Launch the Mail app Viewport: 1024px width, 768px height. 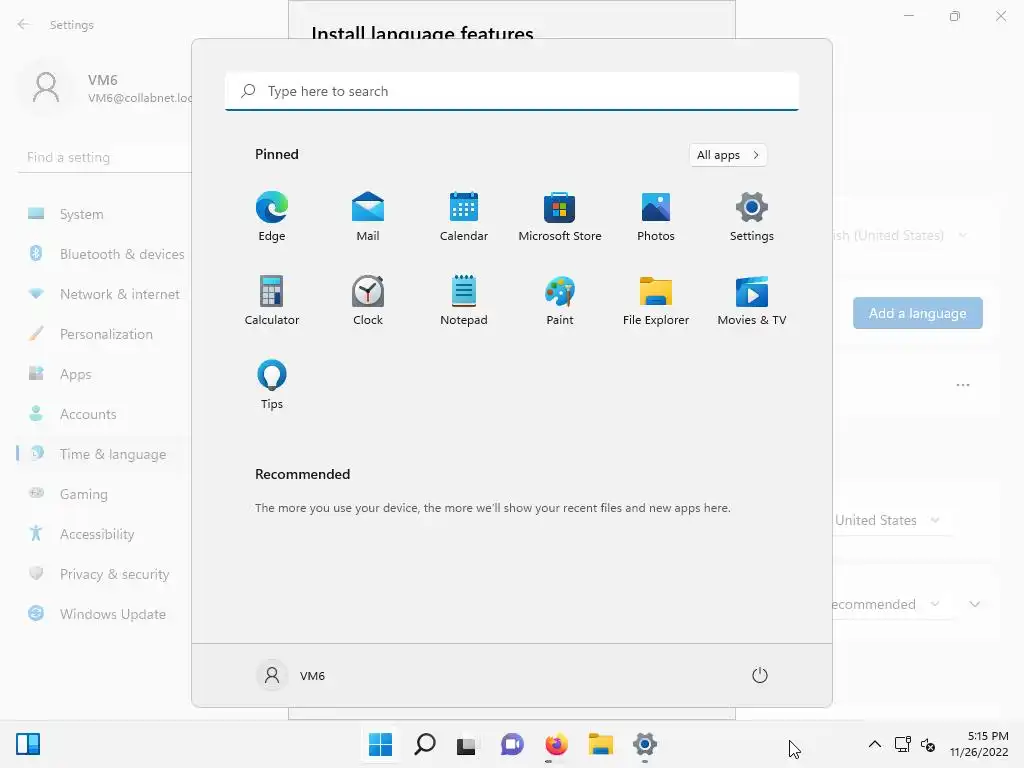pyautogui.click(x=368, y=217)
